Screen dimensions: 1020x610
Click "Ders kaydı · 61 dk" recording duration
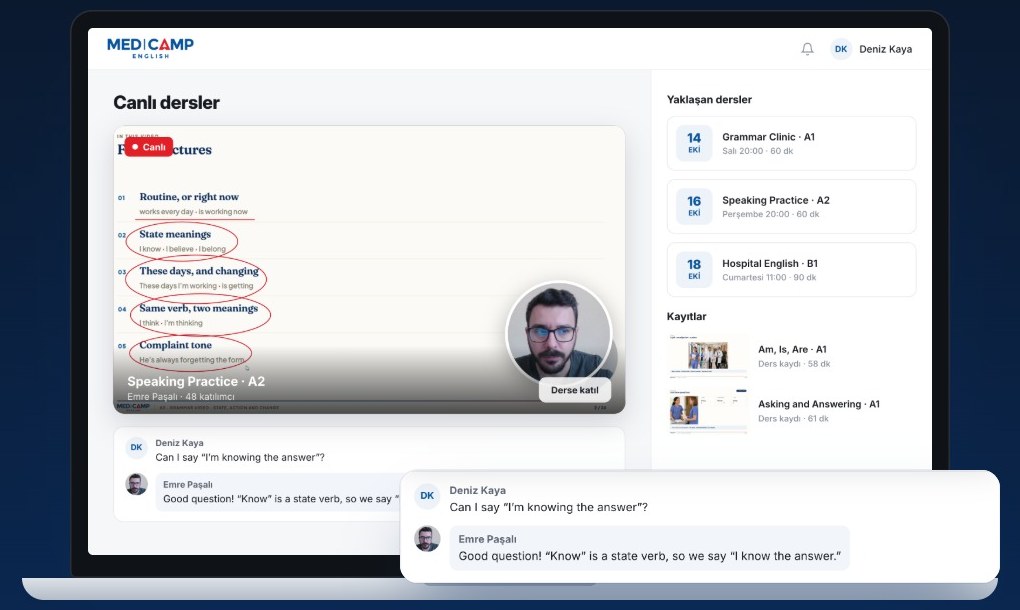coord(793,419)
